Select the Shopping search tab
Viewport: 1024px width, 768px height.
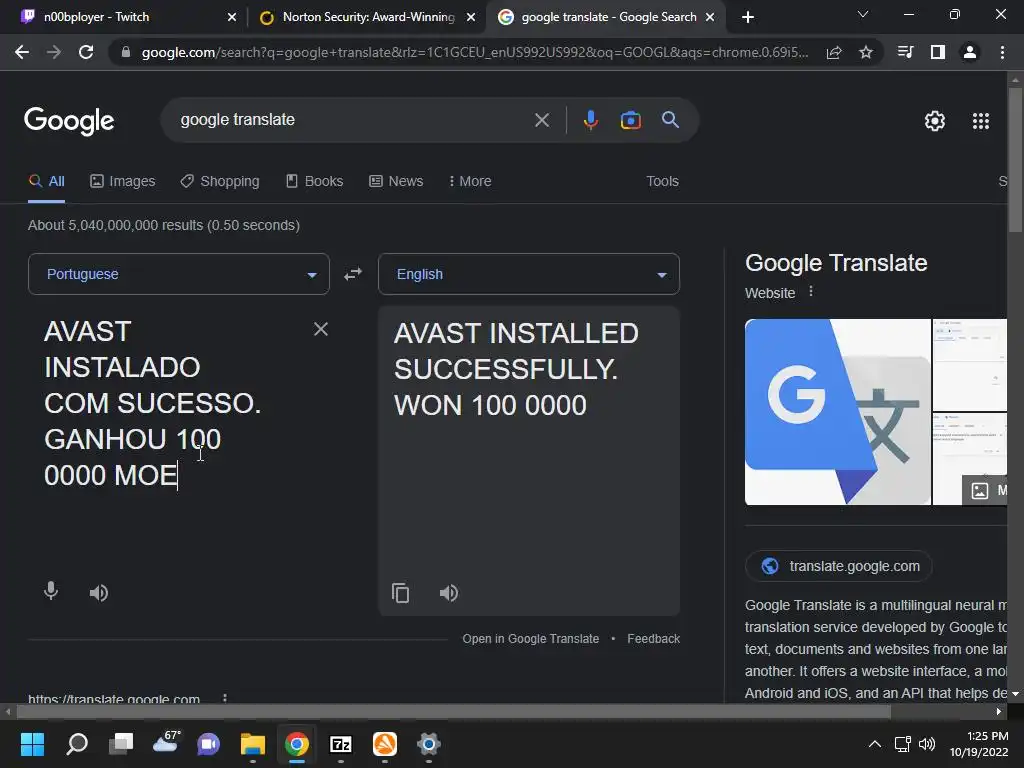tap(220, 182)
